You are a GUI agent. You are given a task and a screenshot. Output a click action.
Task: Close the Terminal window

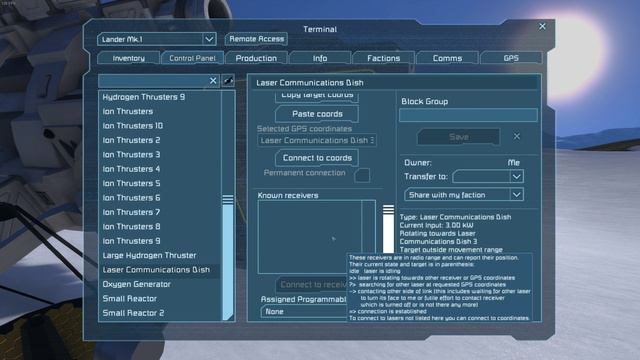pyautogui.click(x=542, y=27)
